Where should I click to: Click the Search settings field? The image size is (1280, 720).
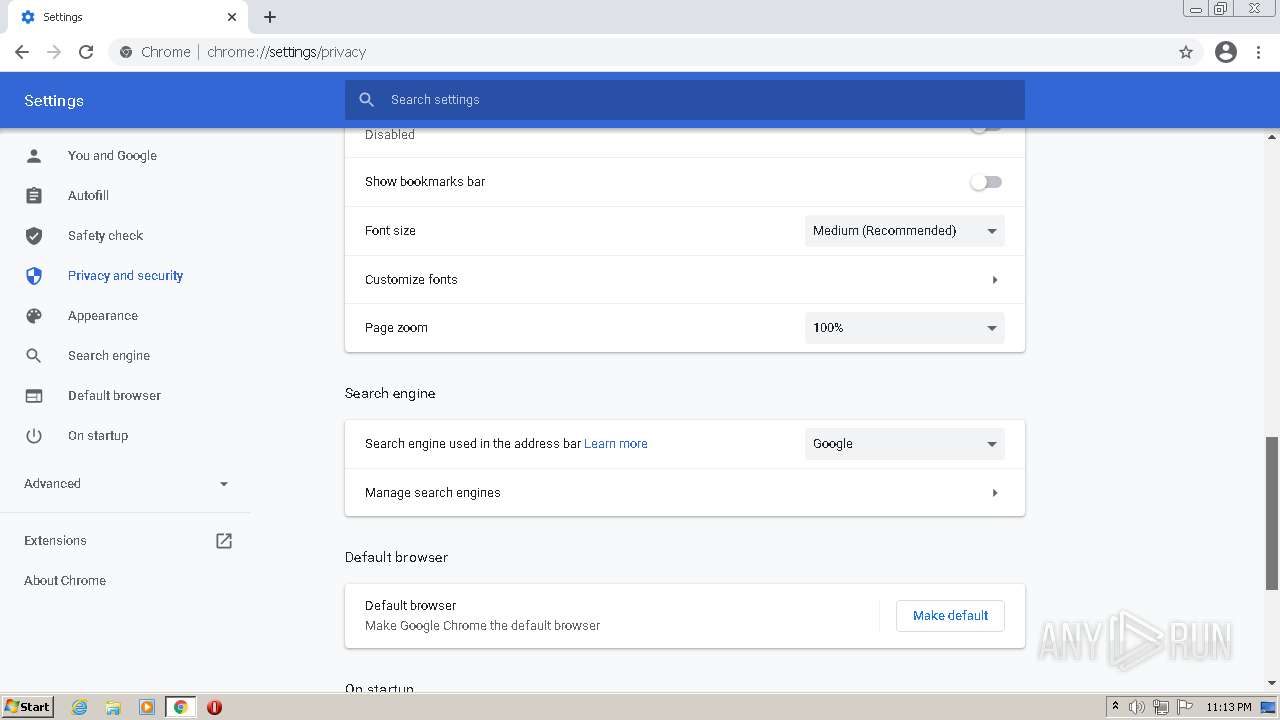click(x=685, y=100)
